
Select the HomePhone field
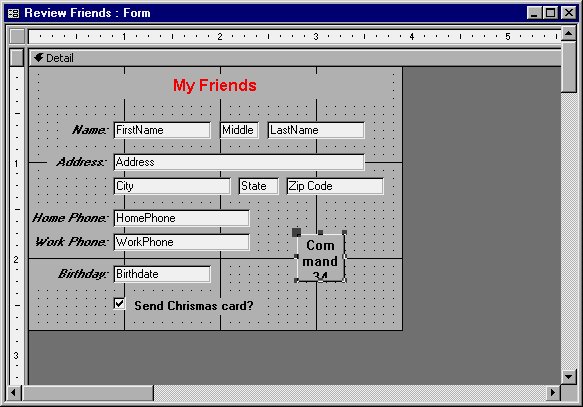(x=181, y=218)
